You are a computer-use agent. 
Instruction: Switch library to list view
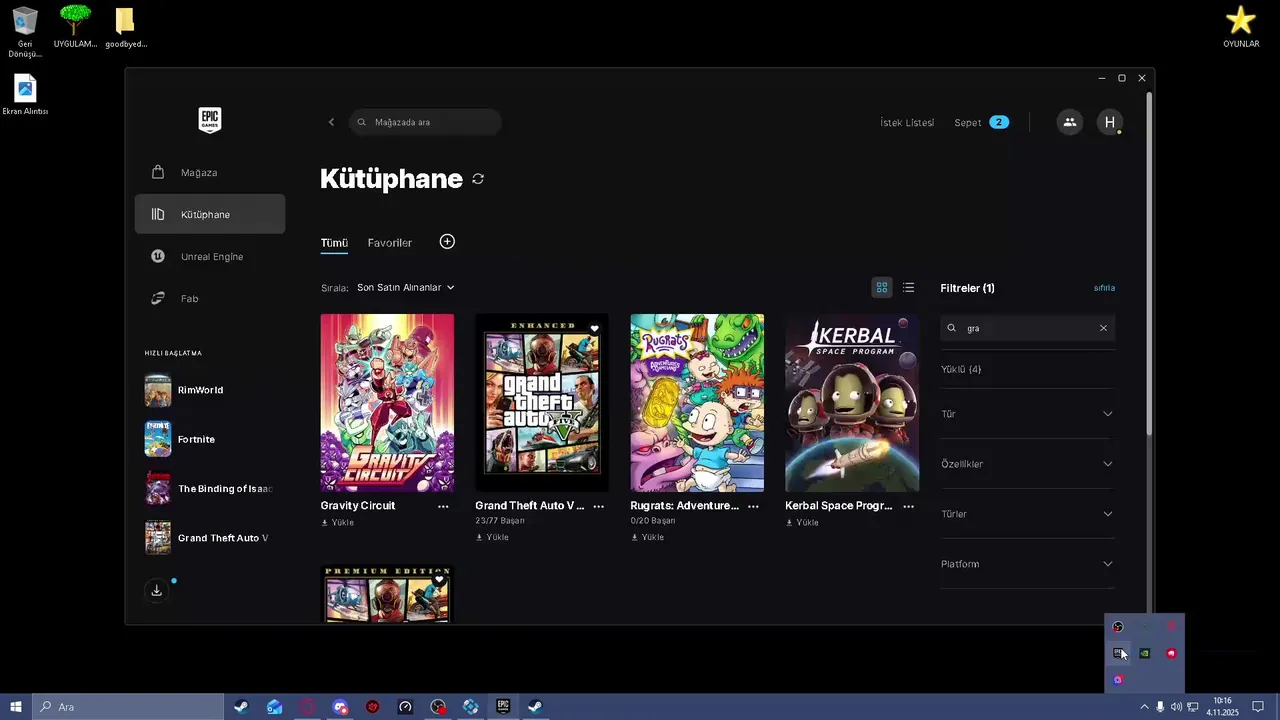[908, 288]
